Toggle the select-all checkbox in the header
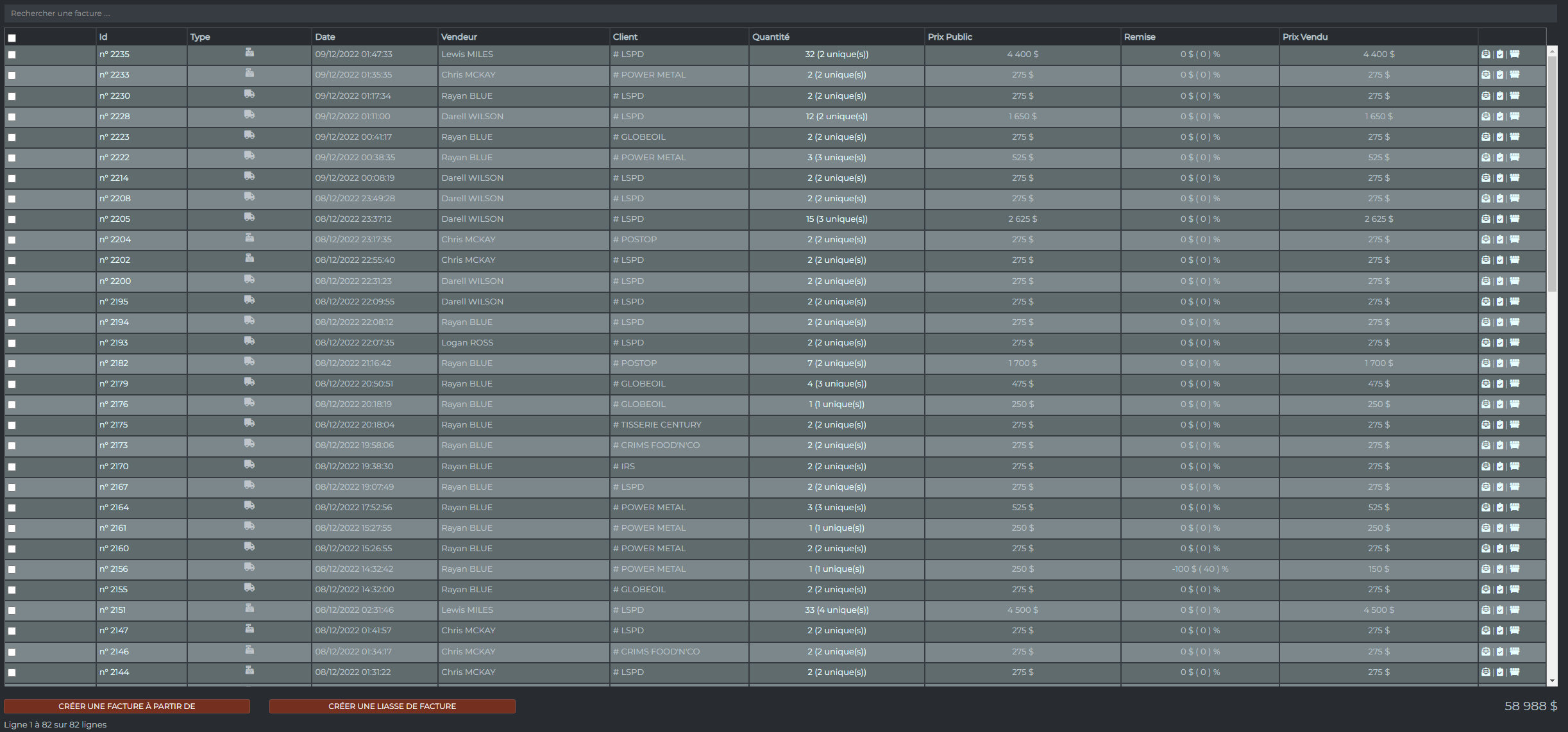The width and height of the screenshot is (1568, 732). tap(12, 38)
